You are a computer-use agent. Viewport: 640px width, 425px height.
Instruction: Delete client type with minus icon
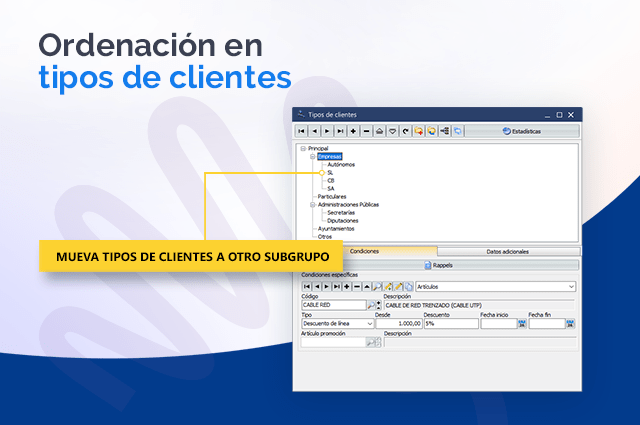tap(367, 131)
